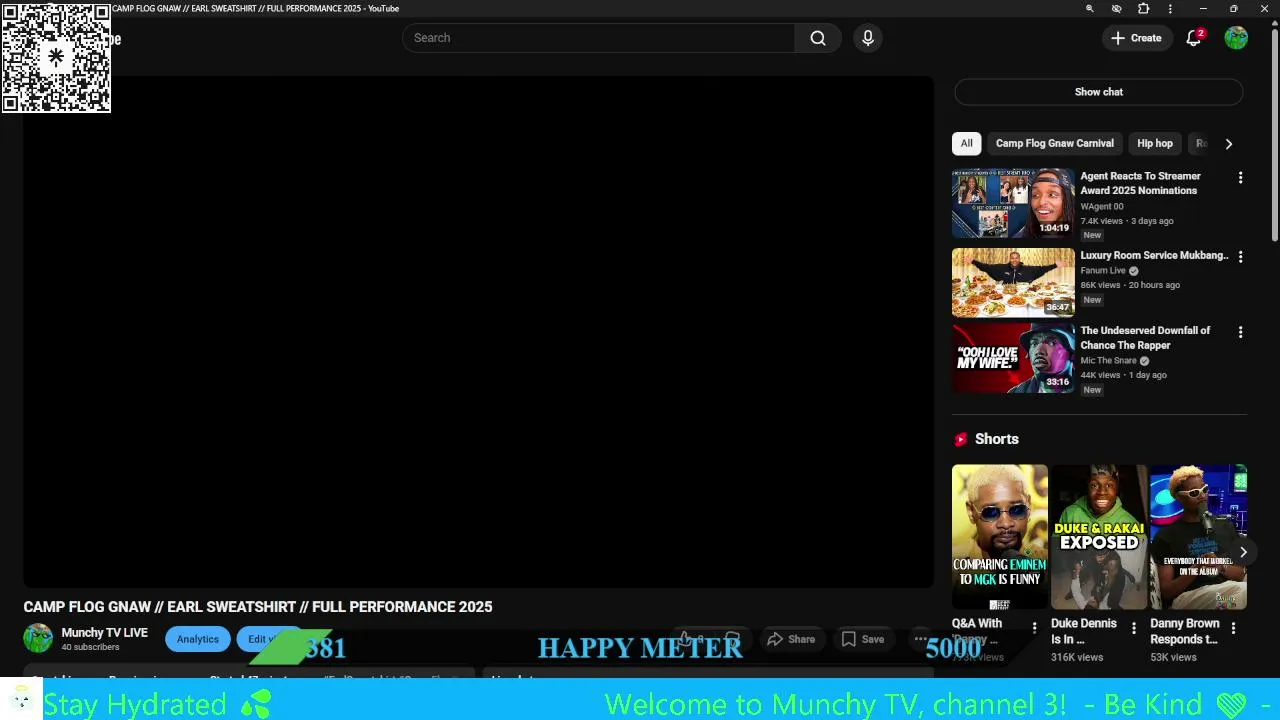Click the Show chat button
The width and height of the screenshot is (1280, 720).
click(x=1098, y=92)
